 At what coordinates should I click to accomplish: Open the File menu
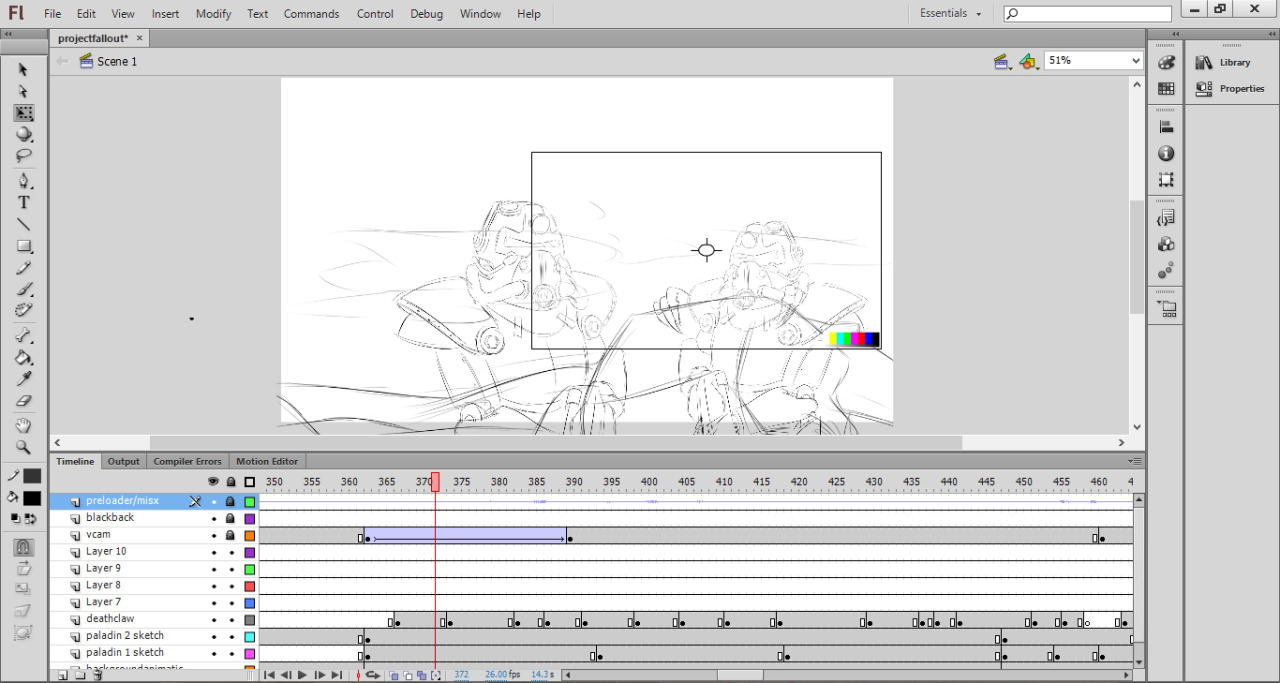pos(53,14)
